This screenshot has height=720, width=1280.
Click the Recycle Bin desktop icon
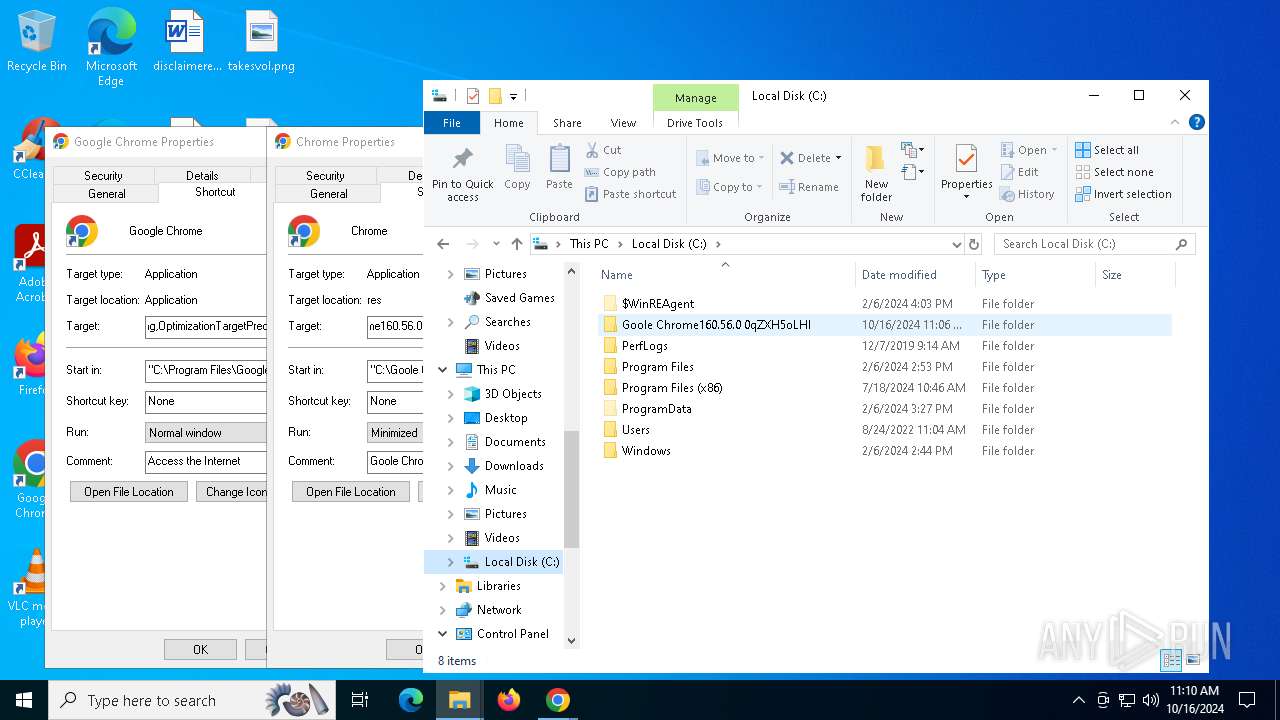tap(37, 42)
